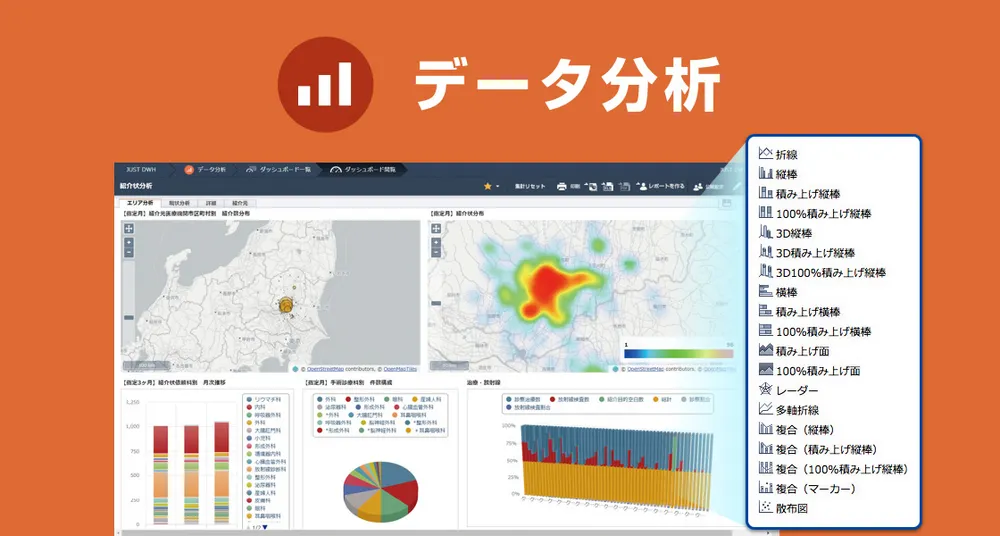The image size is (1000, 536).
Task: Click the printer 印刷 icon
Action: pos(562,186)
